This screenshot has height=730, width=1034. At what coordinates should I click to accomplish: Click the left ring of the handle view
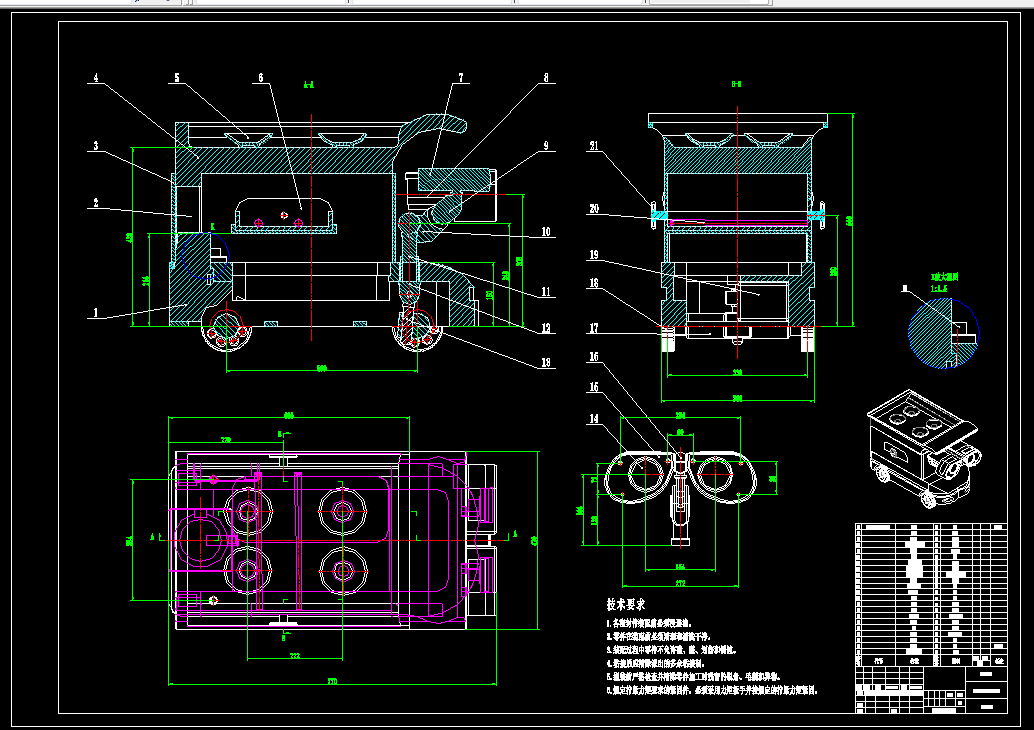coord(646,473)
